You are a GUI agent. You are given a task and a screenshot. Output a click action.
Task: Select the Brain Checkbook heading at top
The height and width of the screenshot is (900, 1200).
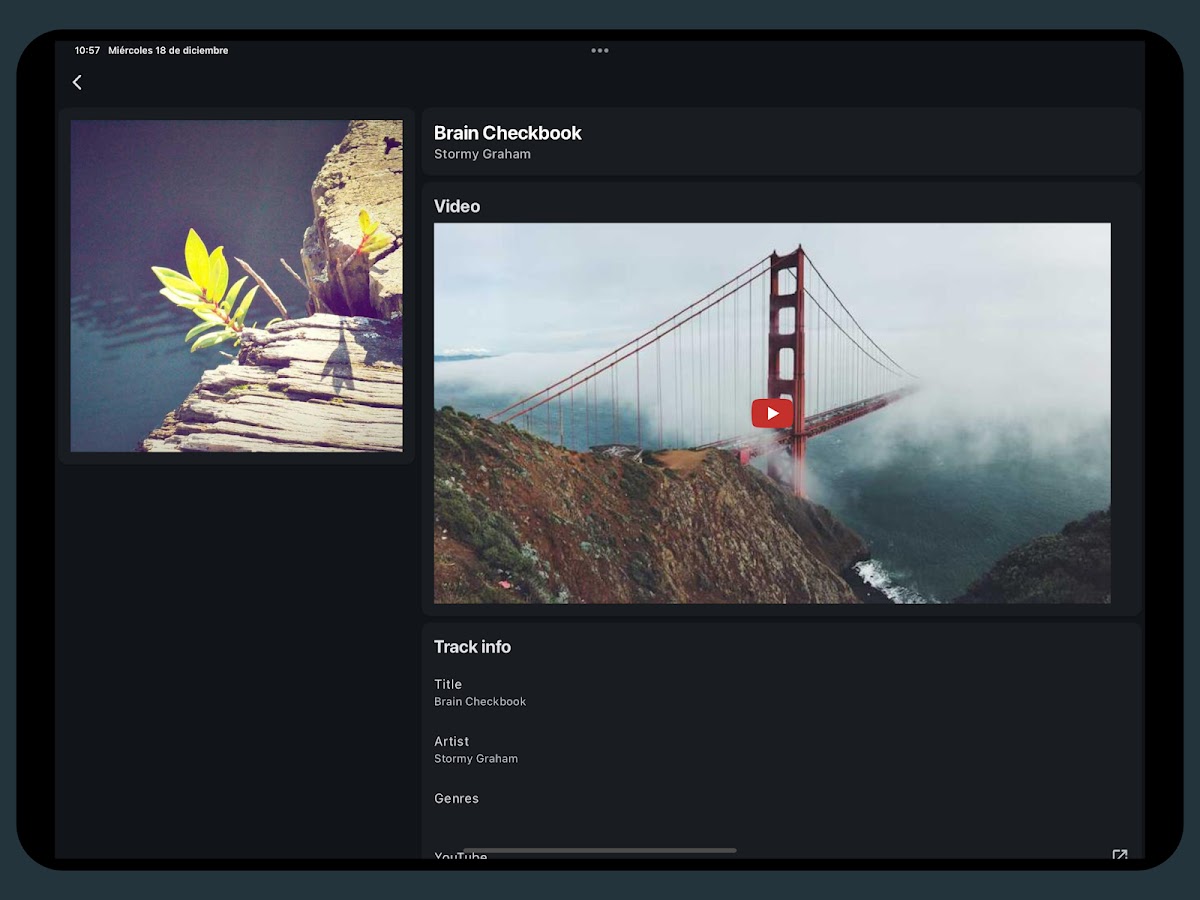(x=508, y=133)
